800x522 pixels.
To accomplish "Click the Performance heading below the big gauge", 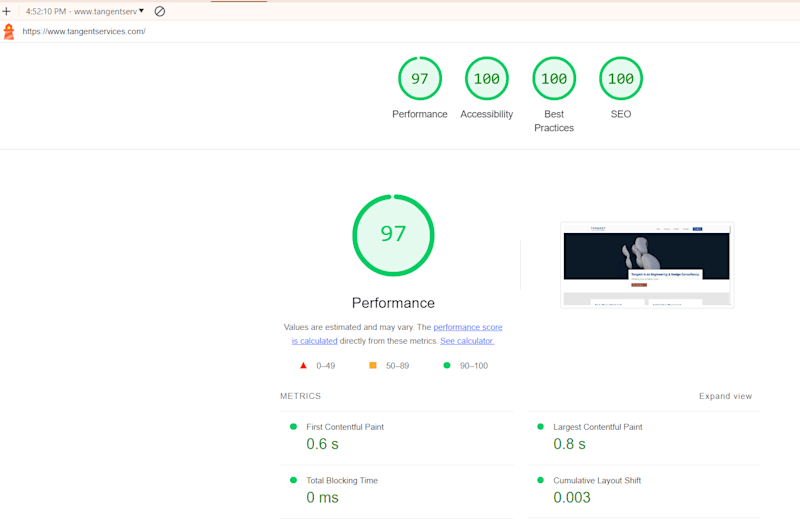I will [x=393, y=303].
